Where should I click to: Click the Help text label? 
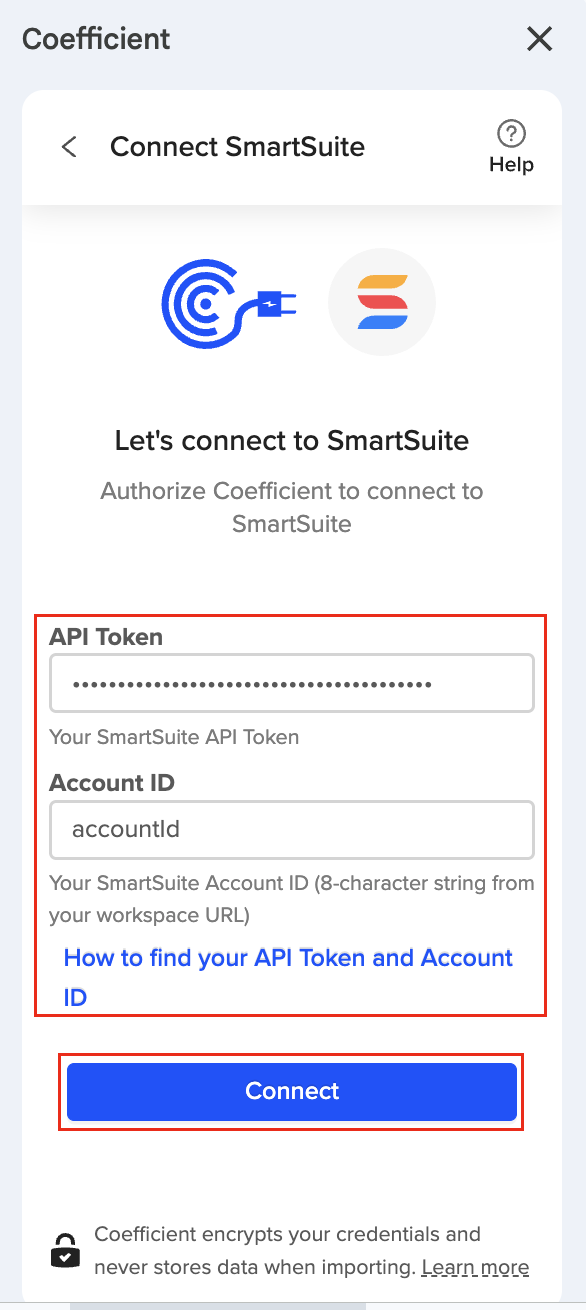coord(511,165)
